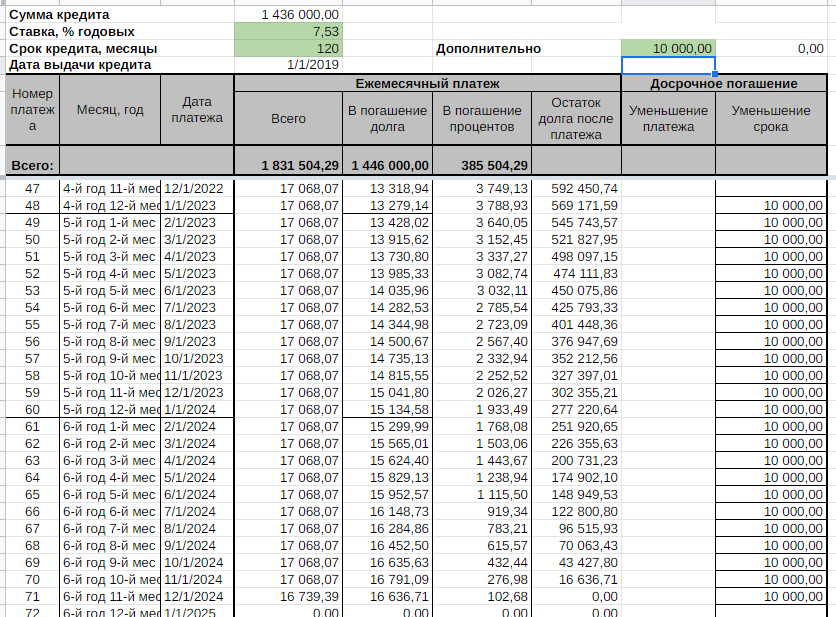Screen dimensions: 836x617
Task: Click the Дополнительно label cell
Action: [488, 48]
